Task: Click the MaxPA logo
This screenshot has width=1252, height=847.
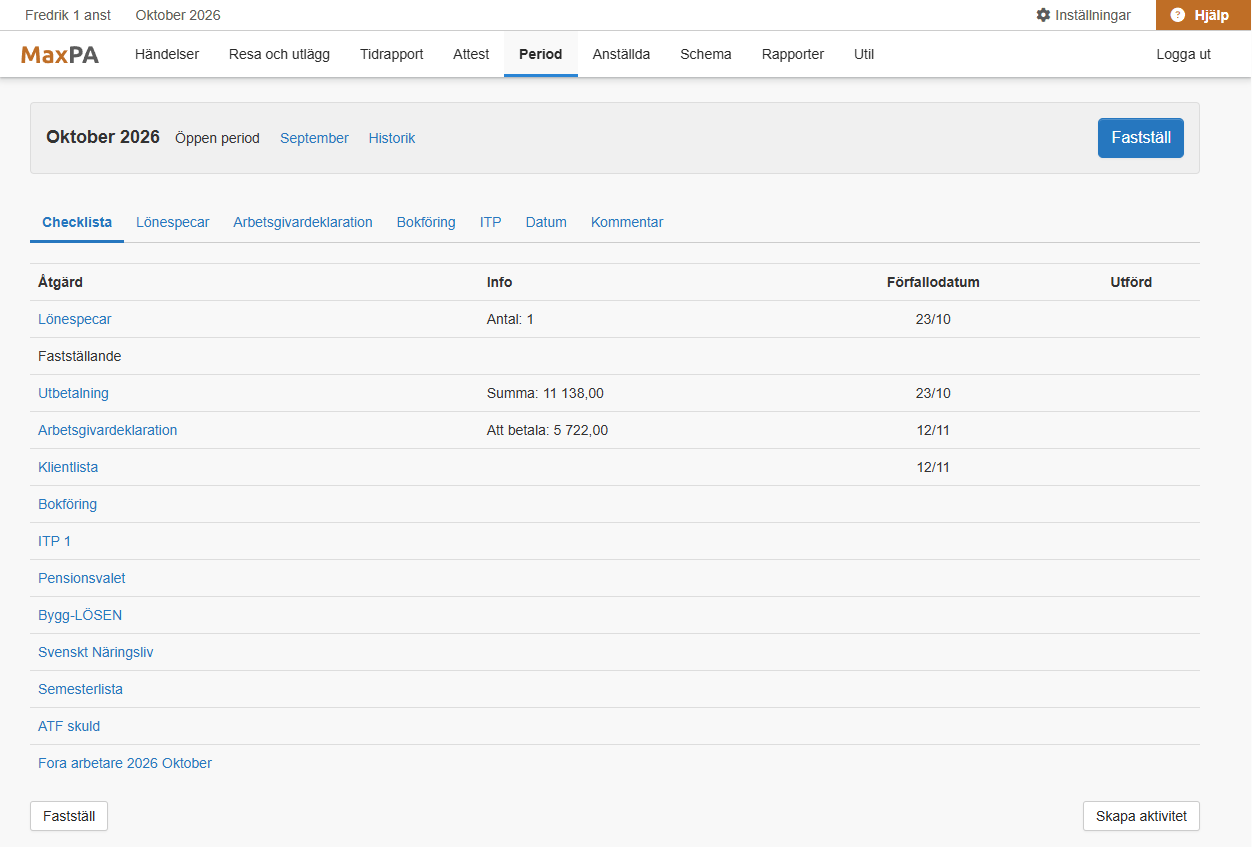Action: (60, 55)
